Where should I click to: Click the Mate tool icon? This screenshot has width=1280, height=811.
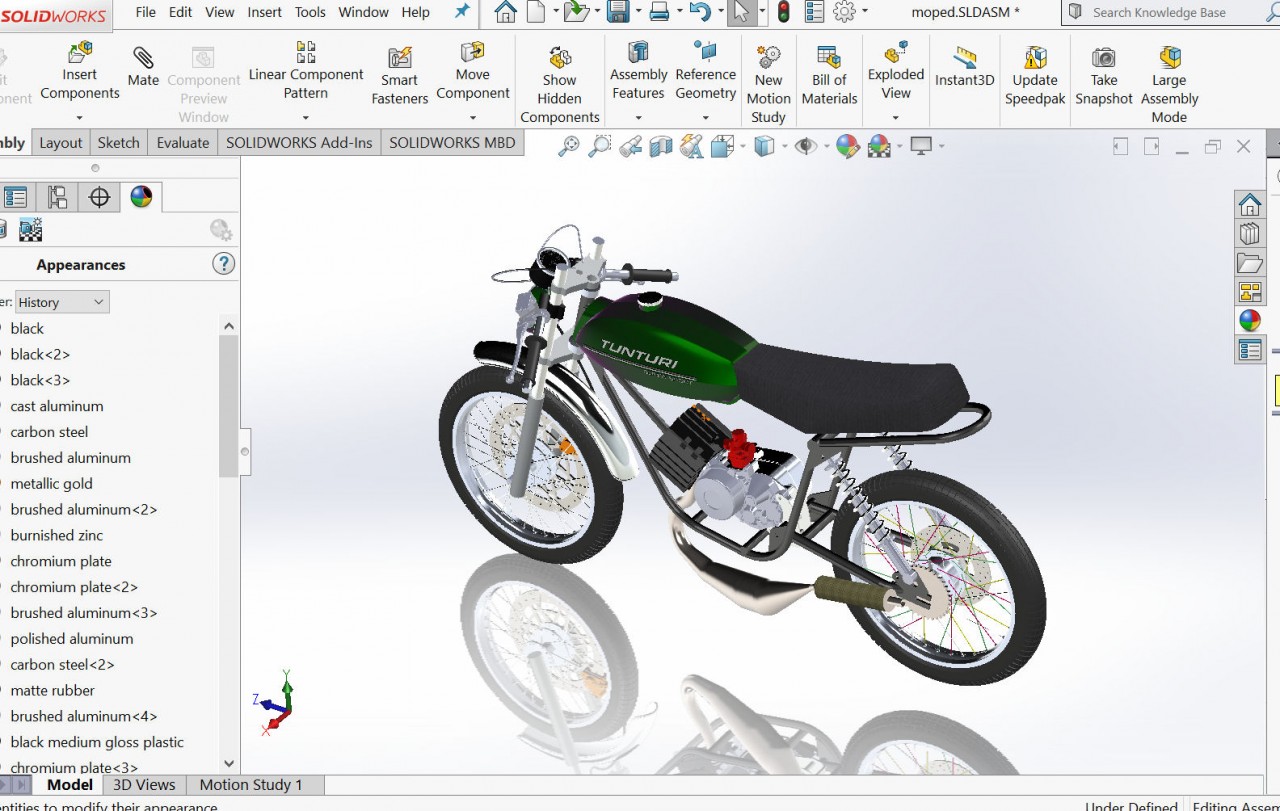(143, 58)
